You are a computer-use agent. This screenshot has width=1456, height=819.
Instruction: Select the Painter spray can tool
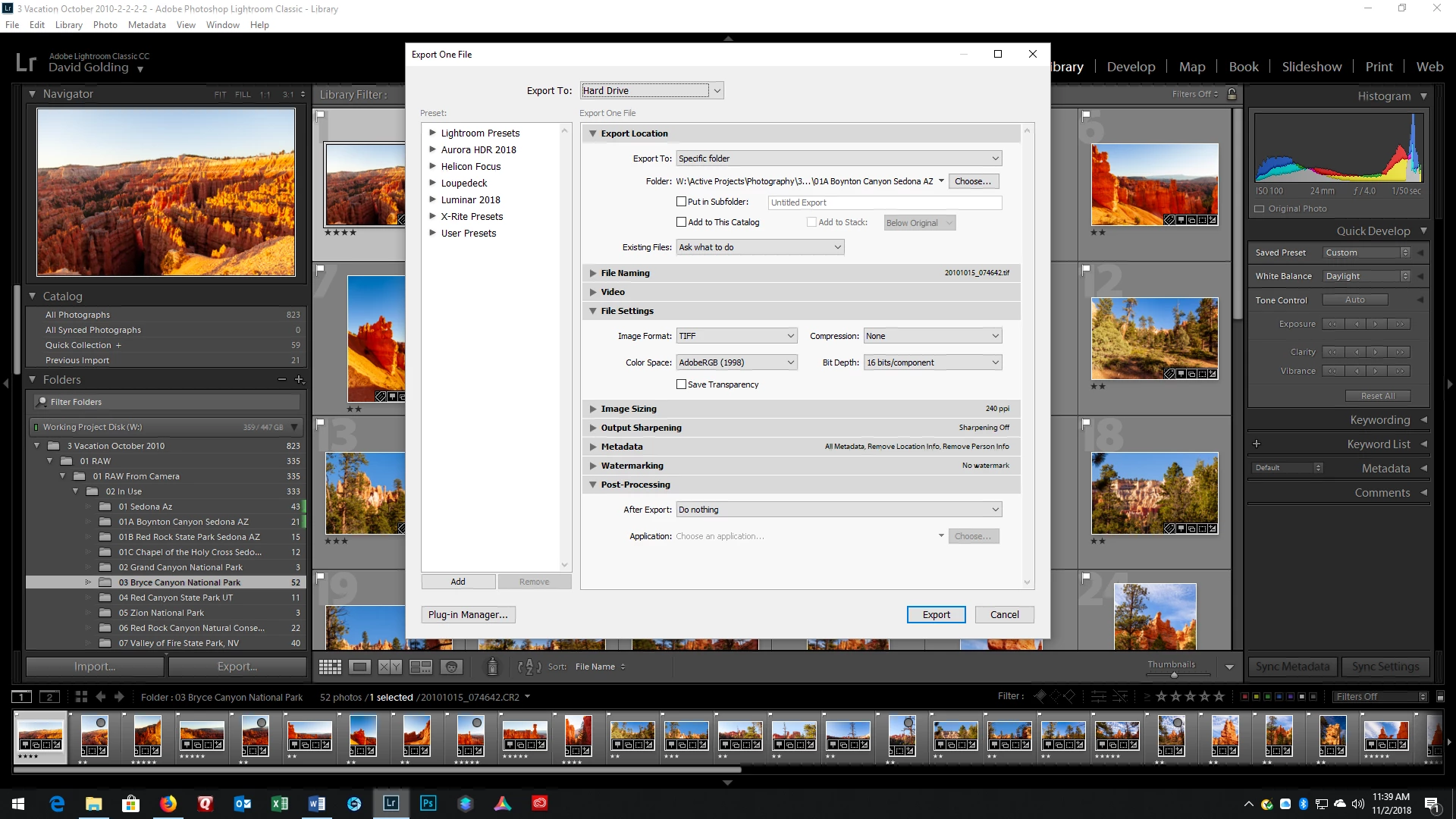click(x=492, y=667)
